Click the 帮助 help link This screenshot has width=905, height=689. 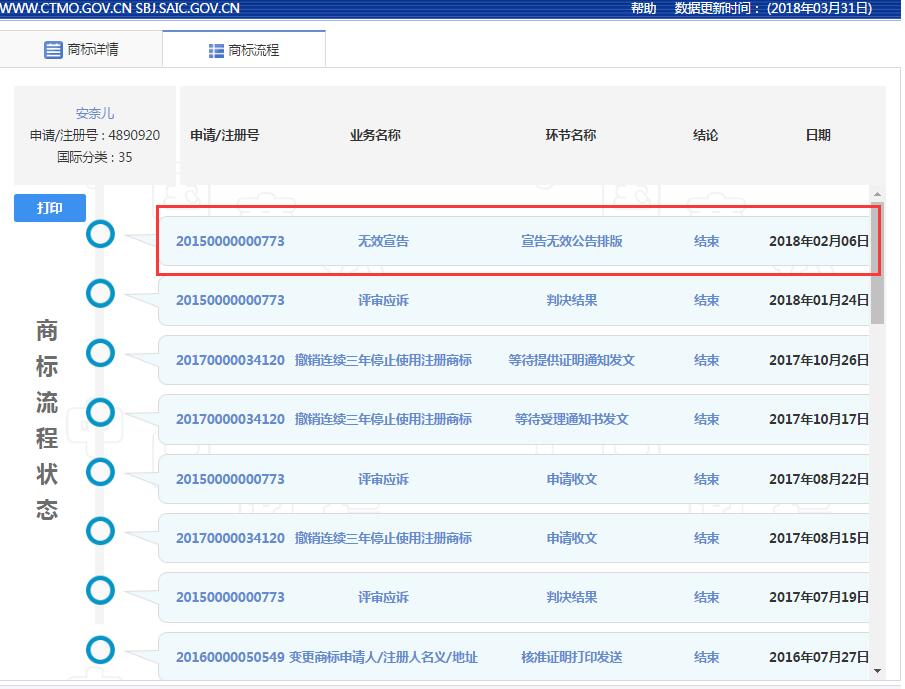[642, 8]
